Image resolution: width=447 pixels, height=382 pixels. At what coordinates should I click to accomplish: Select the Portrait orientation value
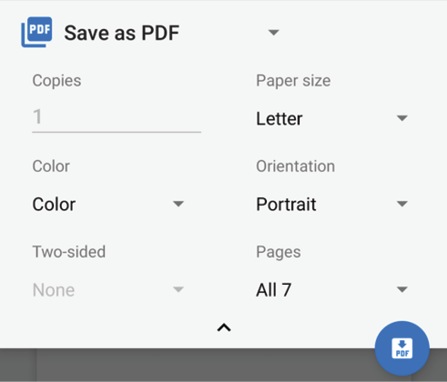pyautogui.click(x=286, y=204)
